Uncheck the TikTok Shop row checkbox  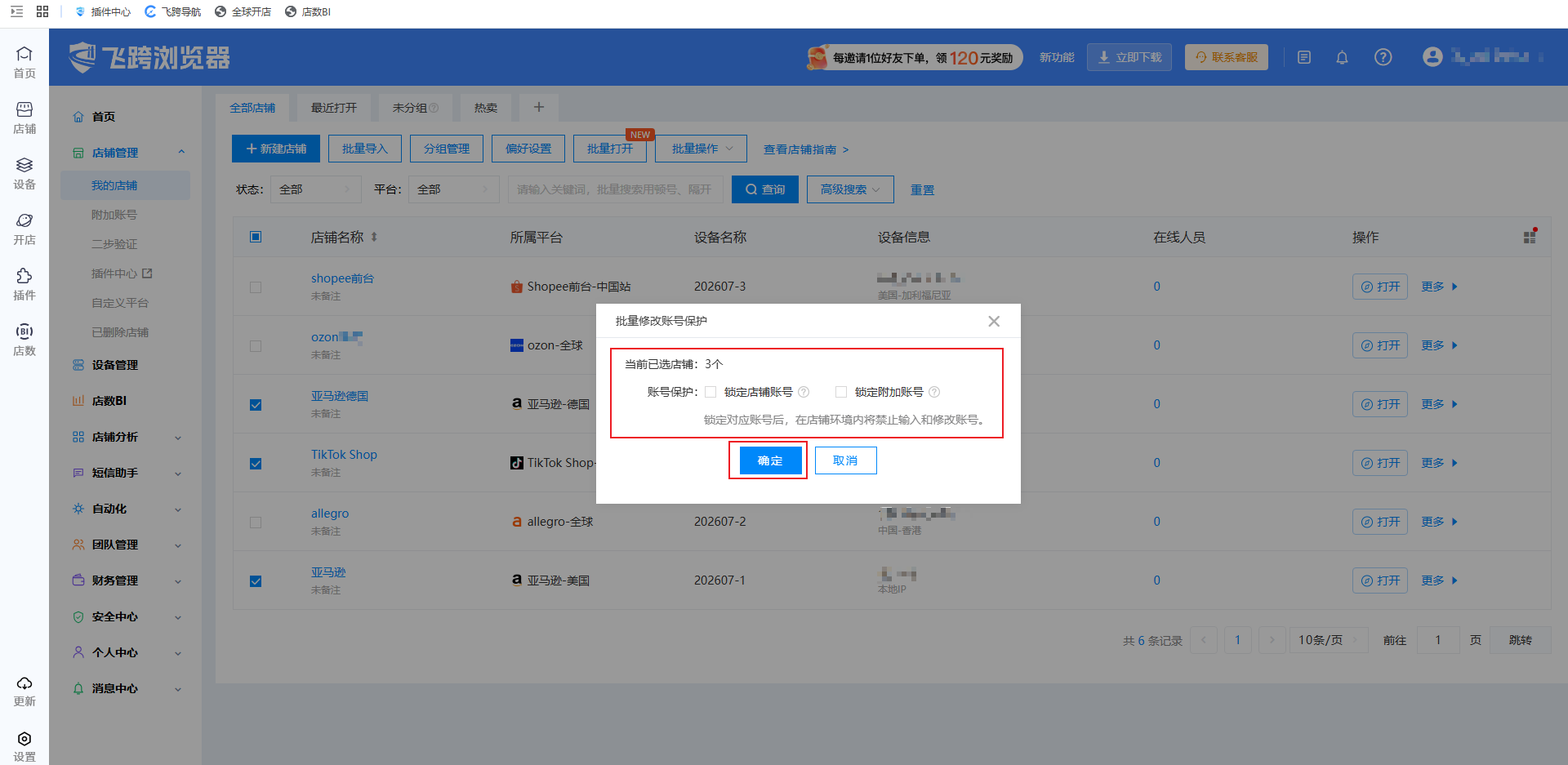click(256, 464)
